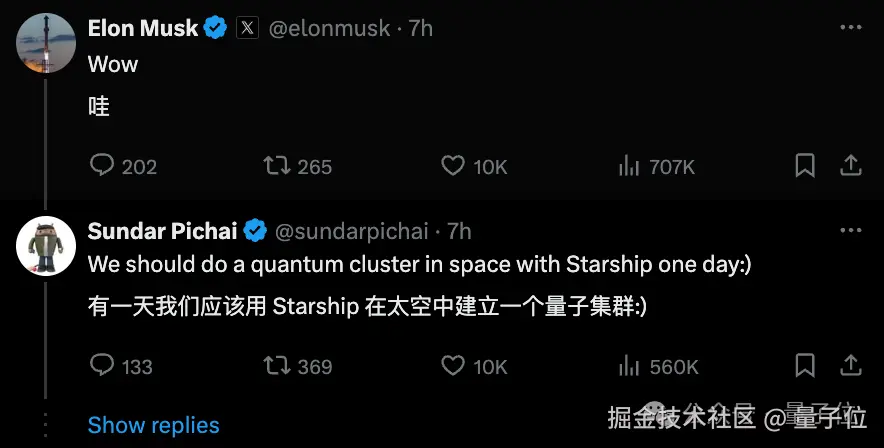The width and height of the screenshot is (884, 448).
Task: Open more options on Sundar Pichai's tweet
Action: point(850,231)
